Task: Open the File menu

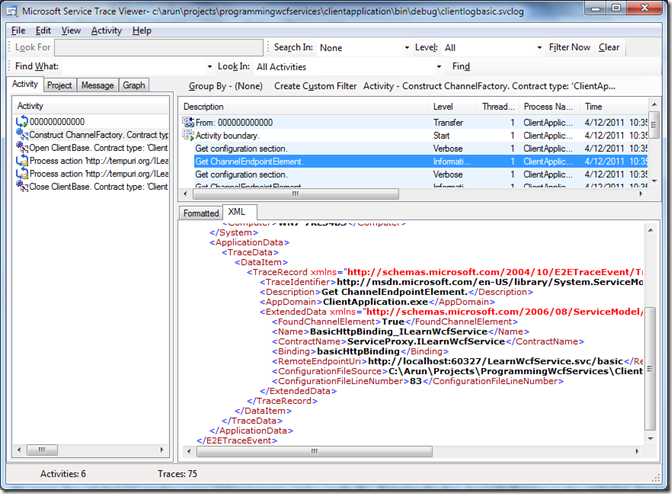Action: click(x=18, y=30)
